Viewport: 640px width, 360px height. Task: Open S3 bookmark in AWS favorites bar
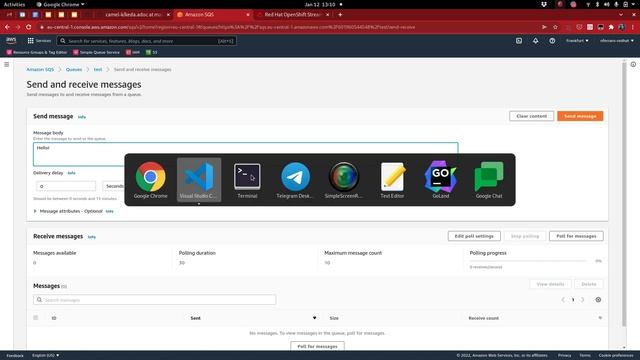pyautogui.click(x=152, y=52)
